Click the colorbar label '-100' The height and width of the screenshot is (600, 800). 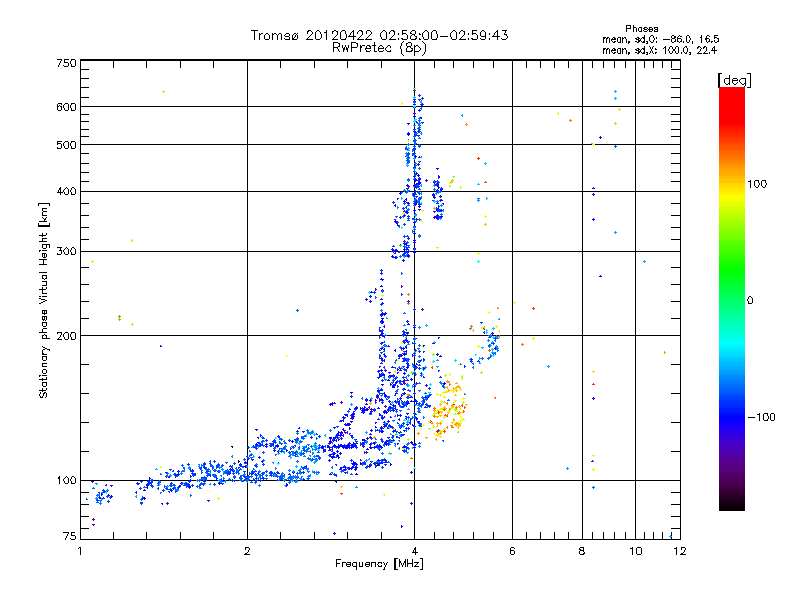coord(762,417)
